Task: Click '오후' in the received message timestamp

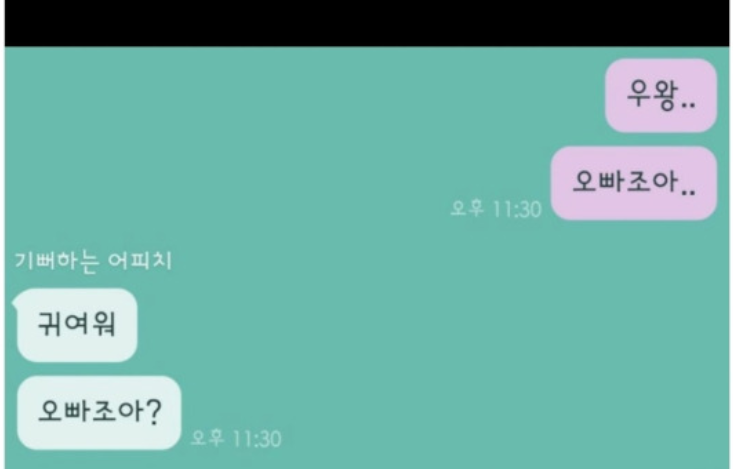Action: coord(207,438)
